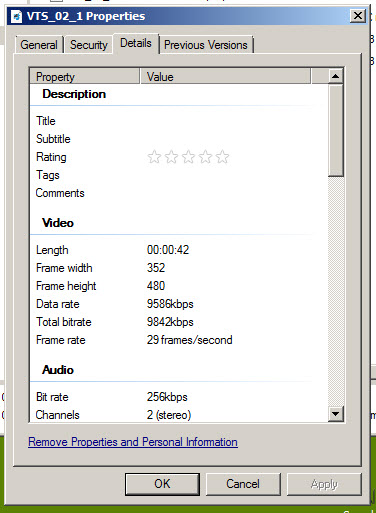This screenshot has width=376, height=513.
Task: Open the Security tab
Action: tap(89, 45)
